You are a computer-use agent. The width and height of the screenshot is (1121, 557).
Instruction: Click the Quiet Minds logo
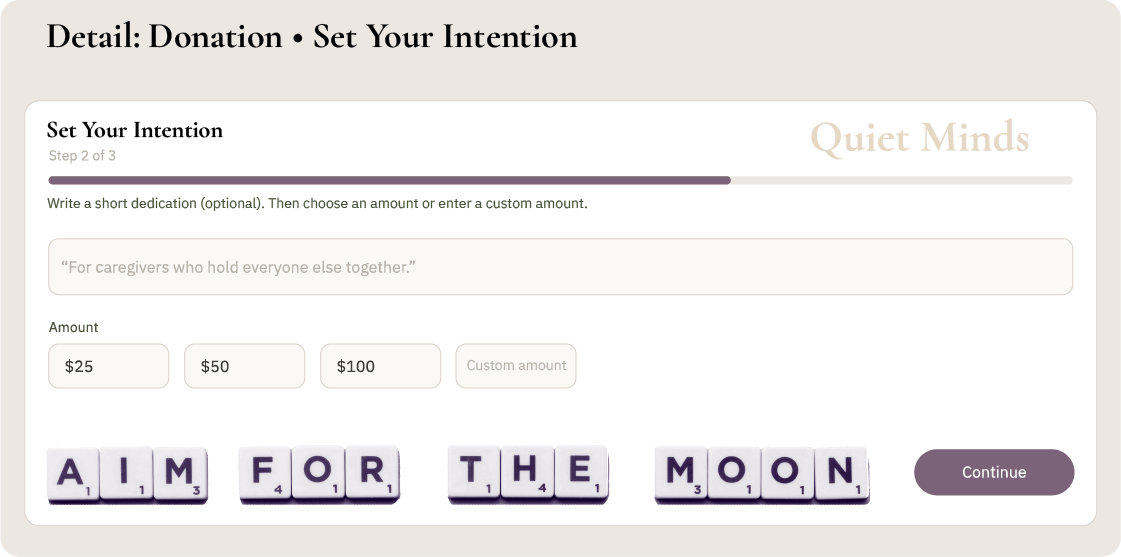919,138
